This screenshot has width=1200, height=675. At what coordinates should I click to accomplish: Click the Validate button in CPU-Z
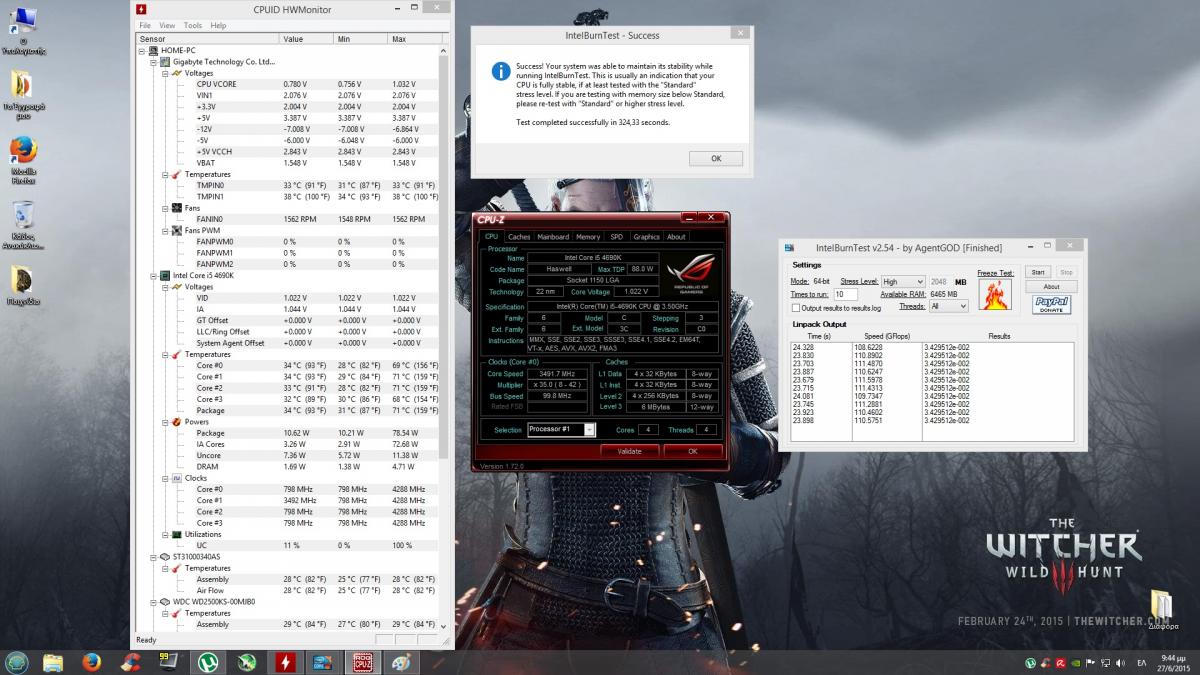(x=630, y=451)
